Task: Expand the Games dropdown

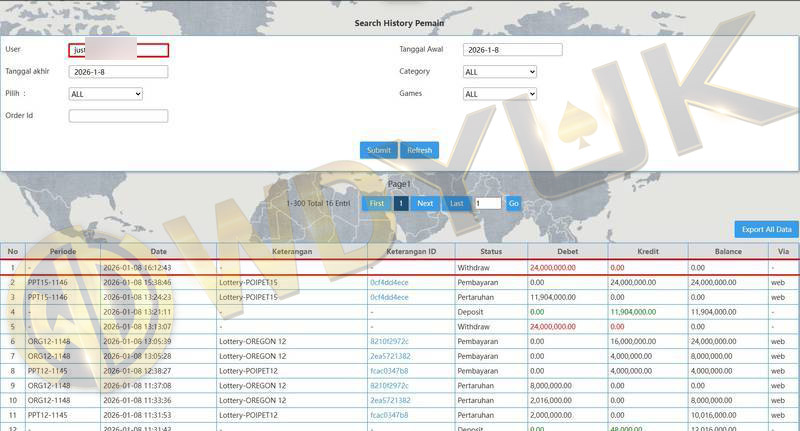Action: [x=500, y=94]
